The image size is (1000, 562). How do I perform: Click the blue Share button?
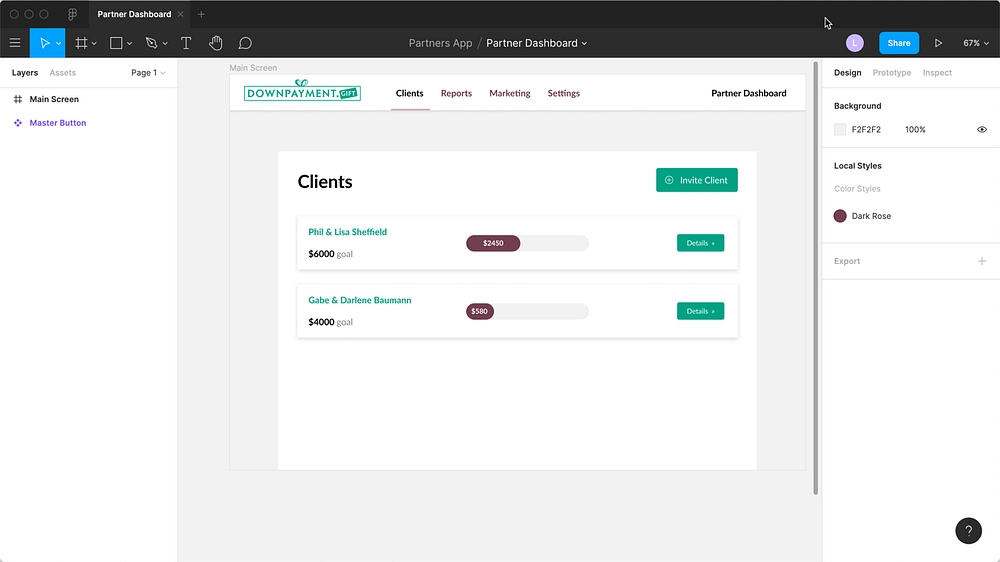[x=899, y=43]
